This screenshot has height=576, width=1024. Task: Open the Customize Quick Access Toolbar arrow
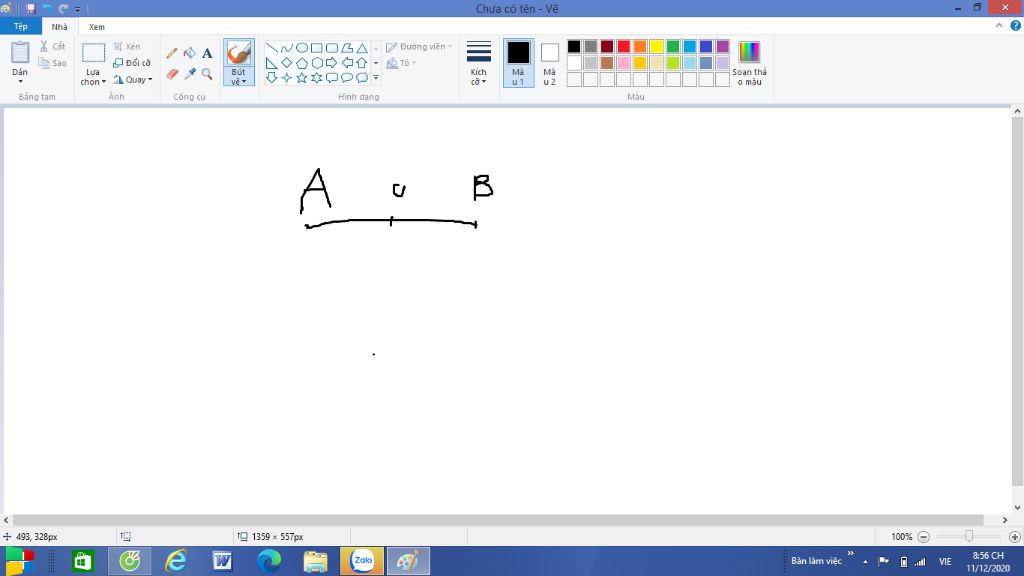[77, 9]
